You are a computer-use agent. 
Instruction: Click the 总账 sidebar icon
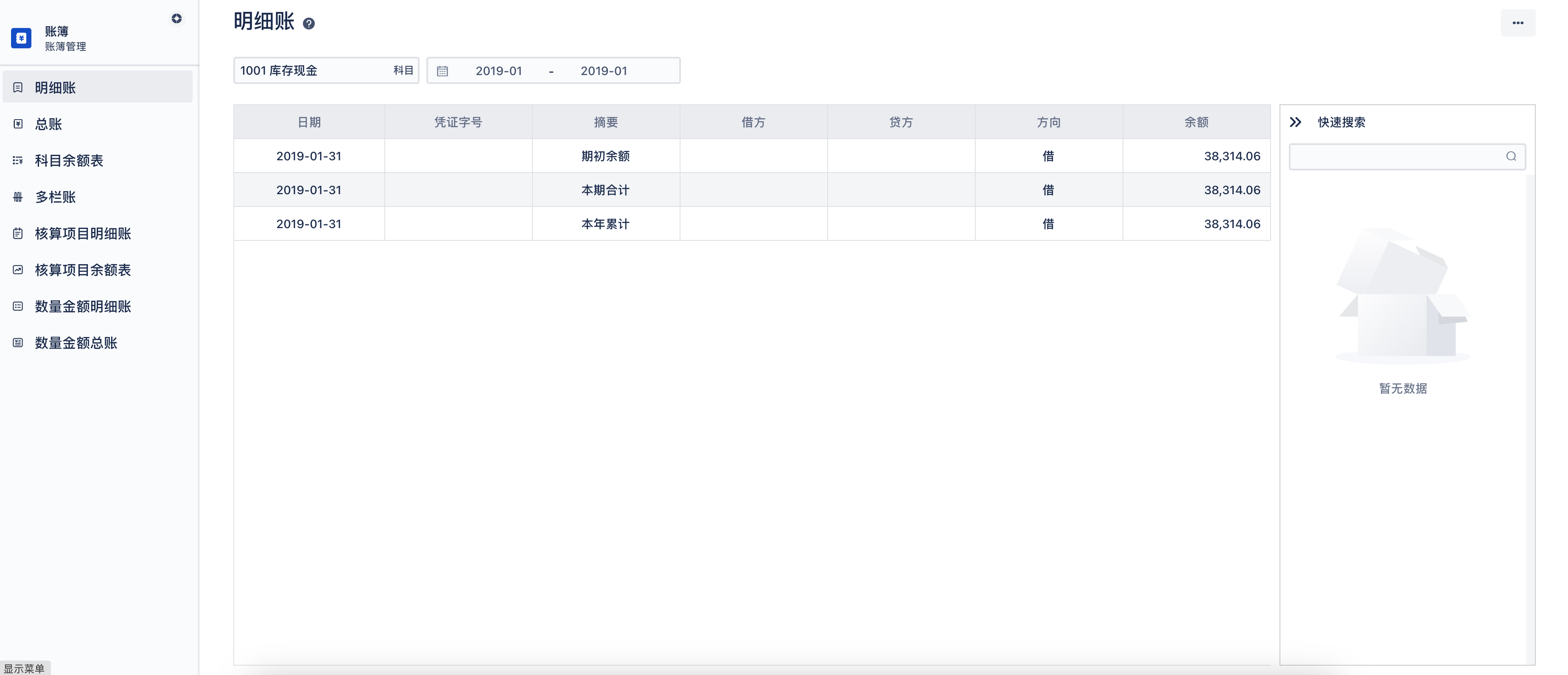[x=18, y=124]
